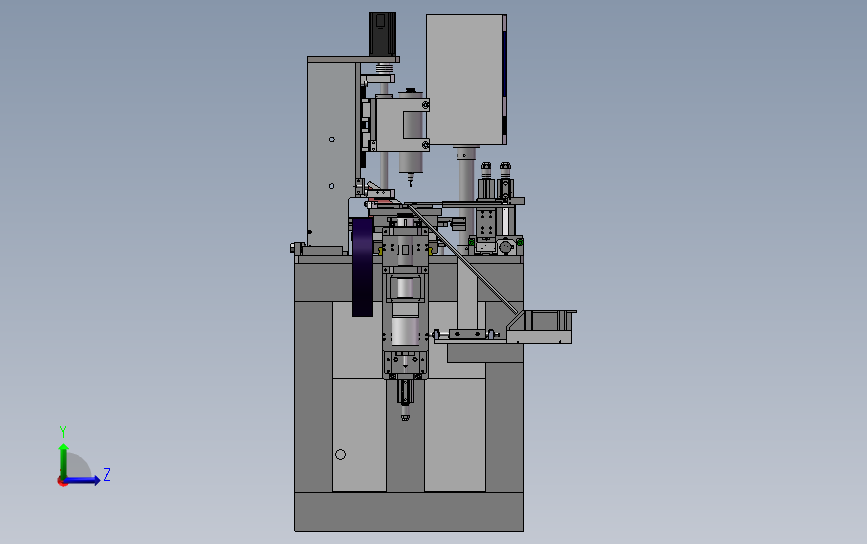This screenshot has width=867, height=544.
Task: Click the blue Z axis arrow of the triad
Action: 82,480
